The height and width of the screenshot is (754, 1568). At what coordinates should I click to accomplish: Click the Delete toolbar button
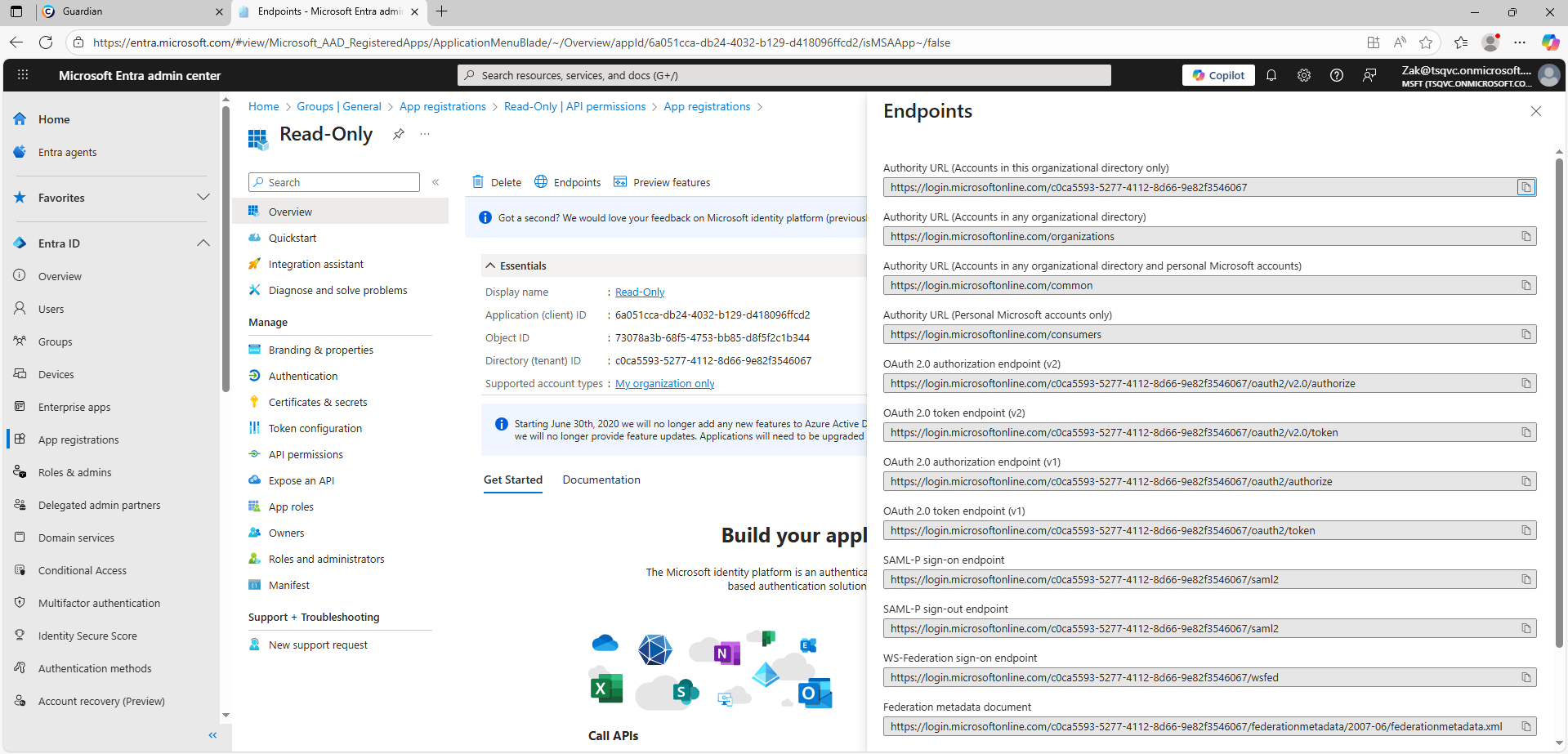497,182
